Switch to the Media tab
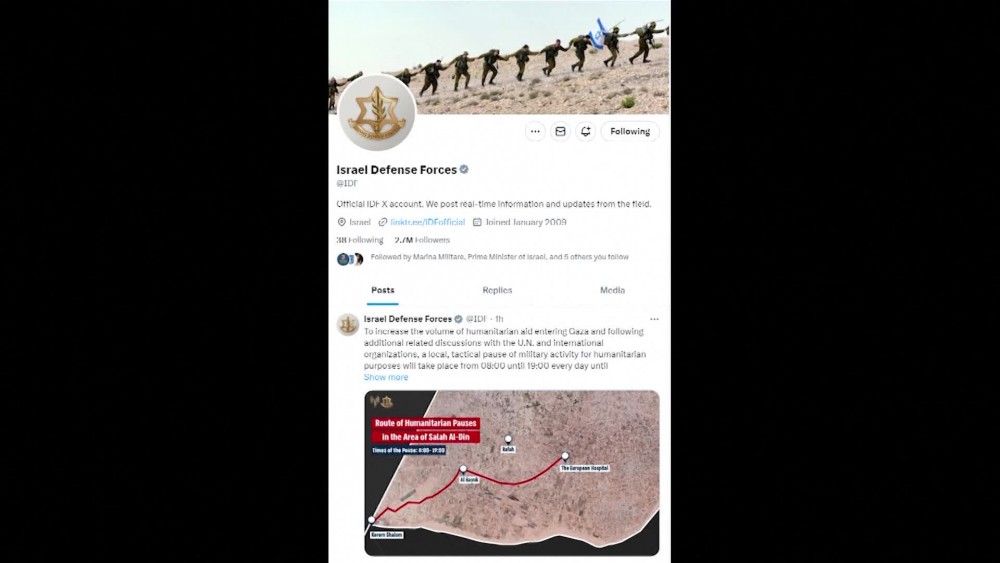Viewport: 1000px width, 563px height. 612,290
